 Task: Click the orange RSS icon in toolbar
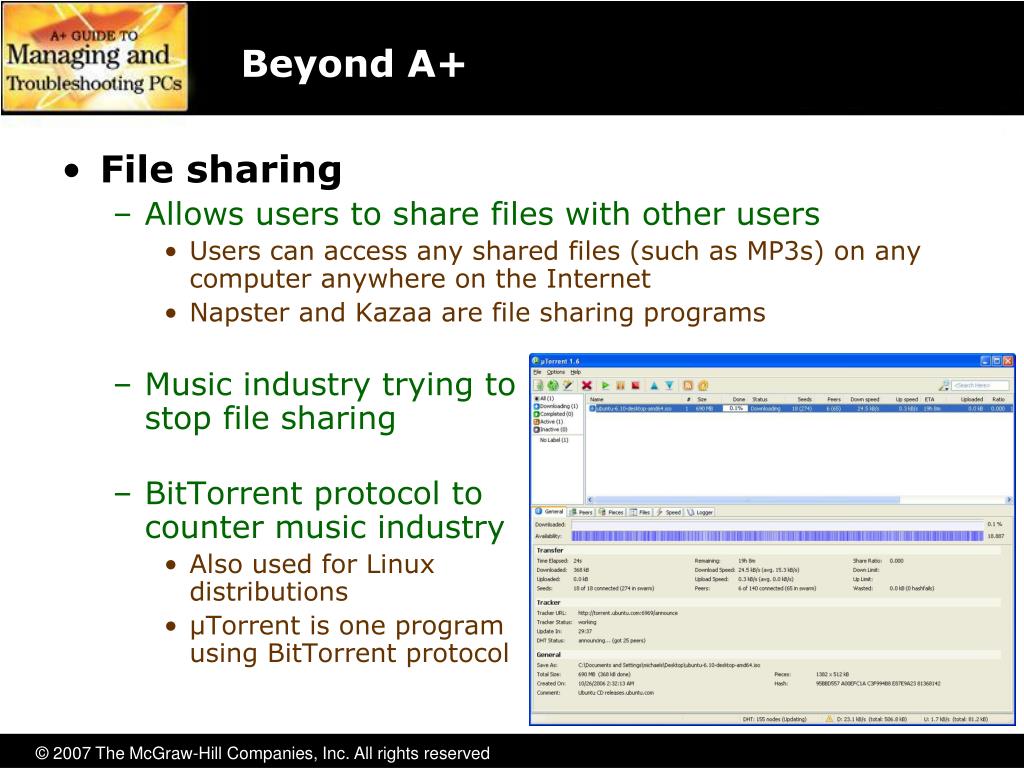(688, 386)
